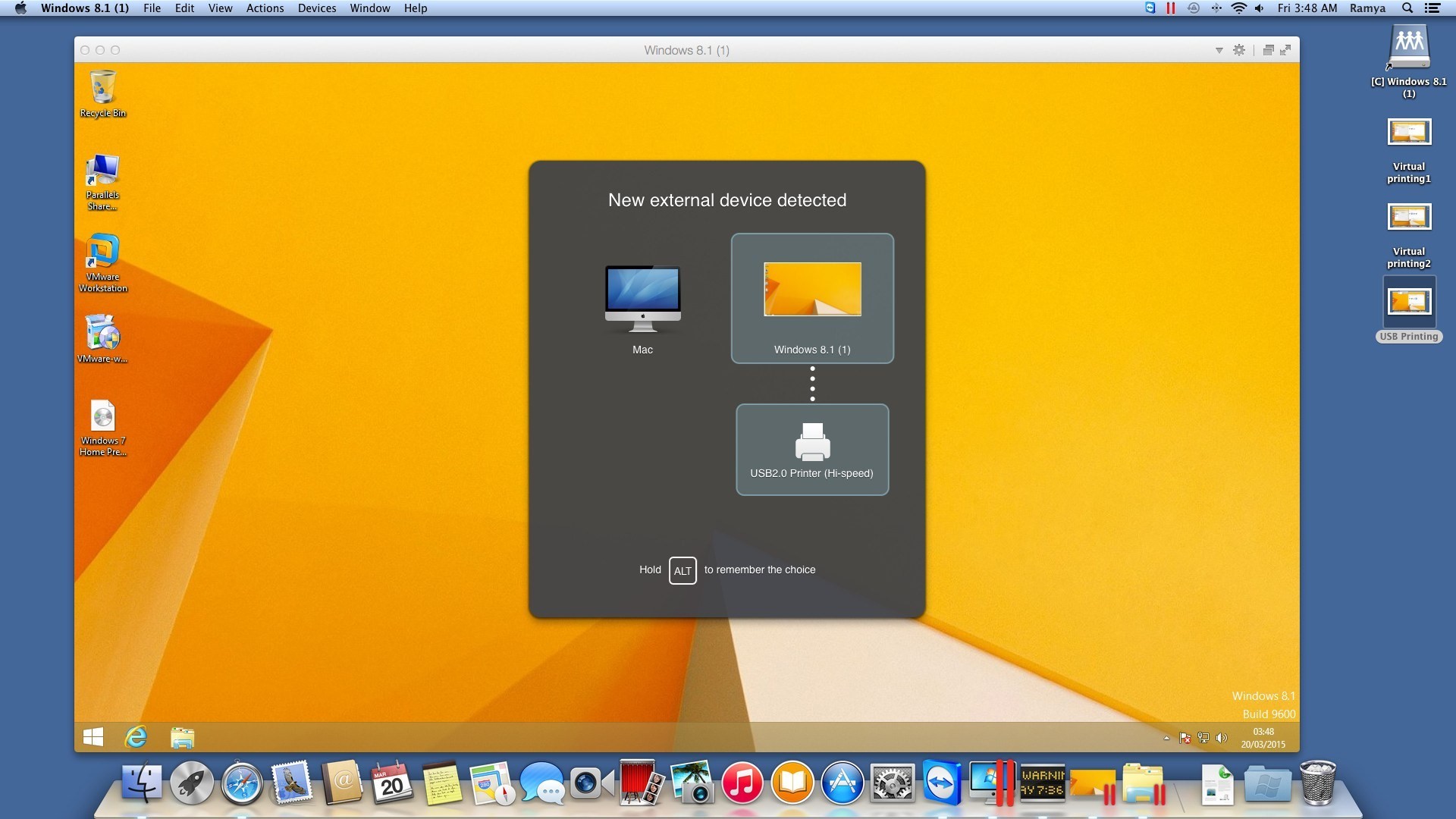Open the Wi-Fi status menu
Viewport: 1456px width, 819px height.
pyautogui.click(x=1239, y=8)
